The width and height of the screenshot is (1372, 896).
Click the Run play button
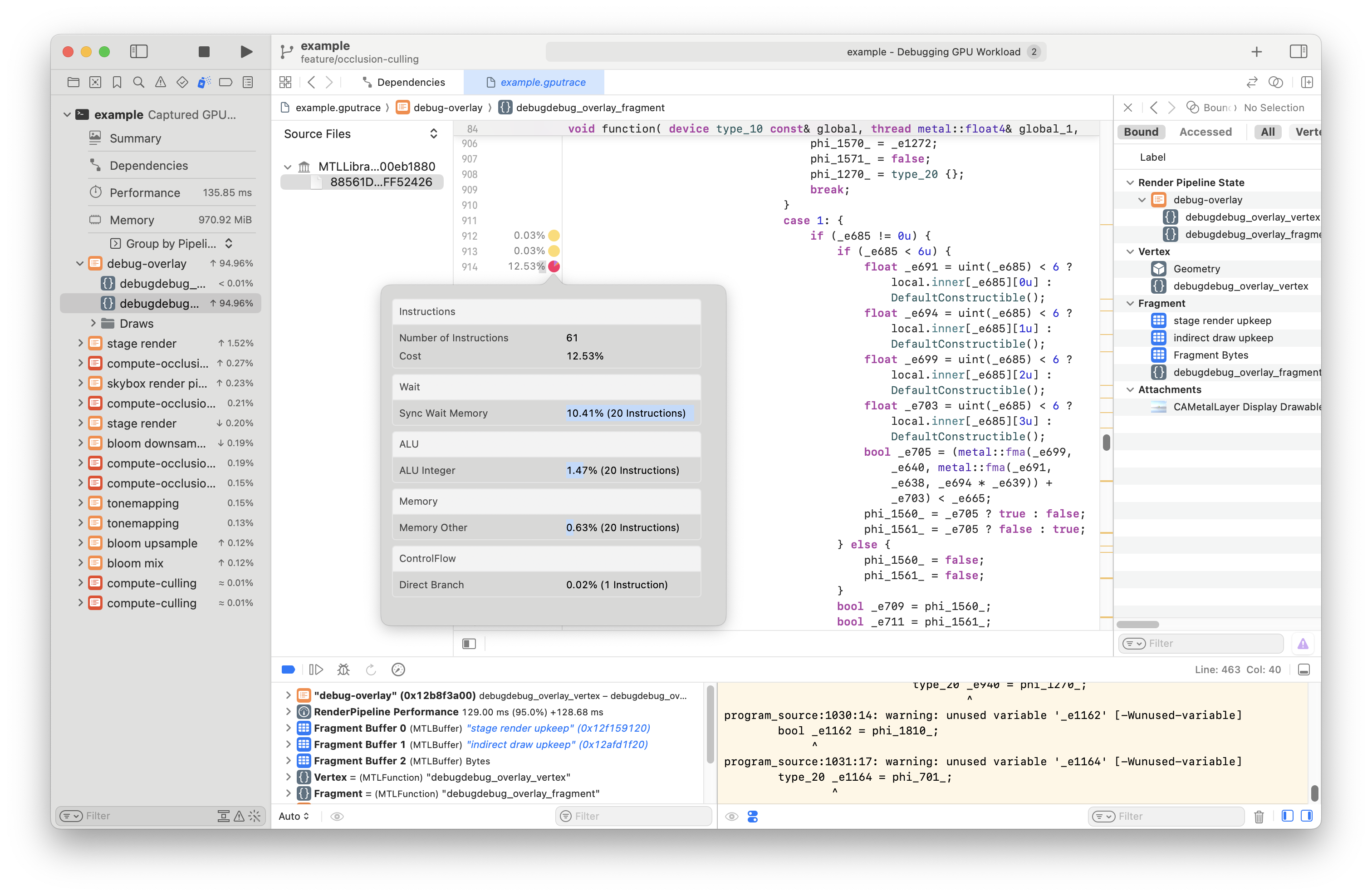[246, 51]
